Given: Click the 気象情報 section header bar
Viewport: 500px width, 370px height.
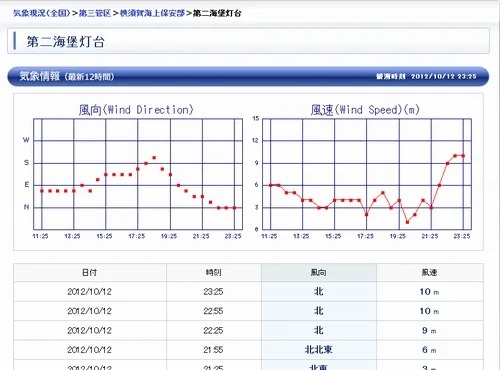Looking at the screenshot, I should [248, 76].
